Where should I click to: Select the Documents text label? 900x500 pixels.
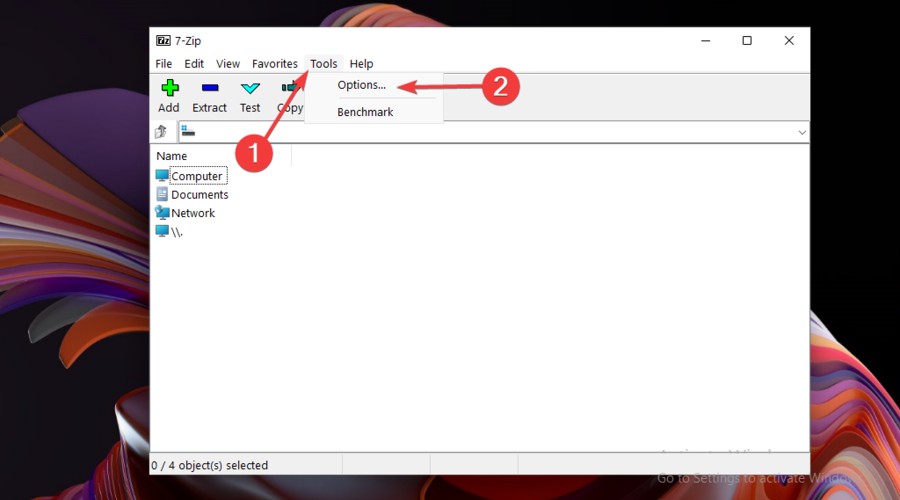200,195
